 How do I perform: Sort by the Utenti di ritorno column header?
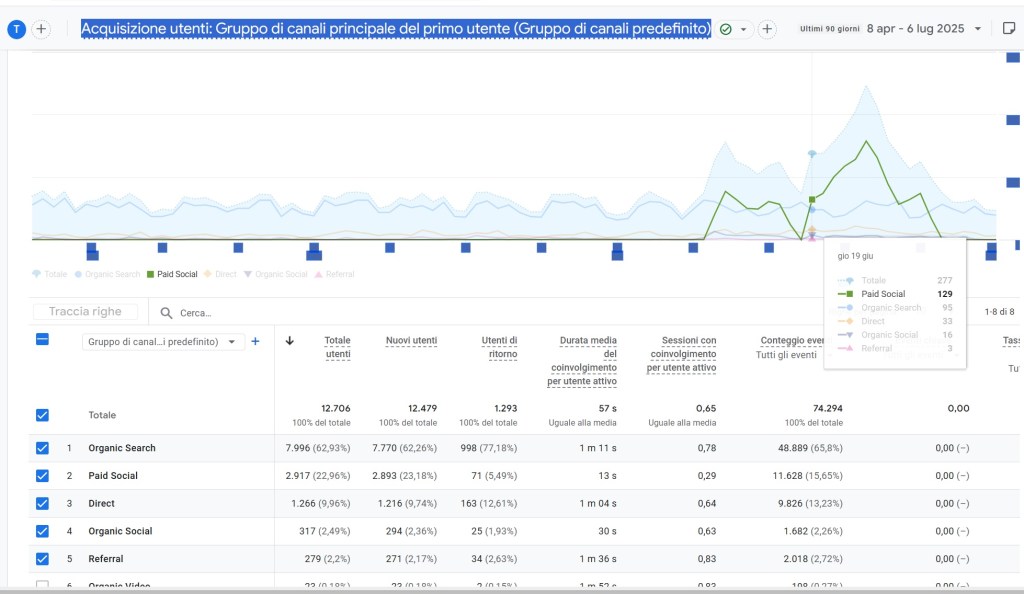tap(499, 347)
